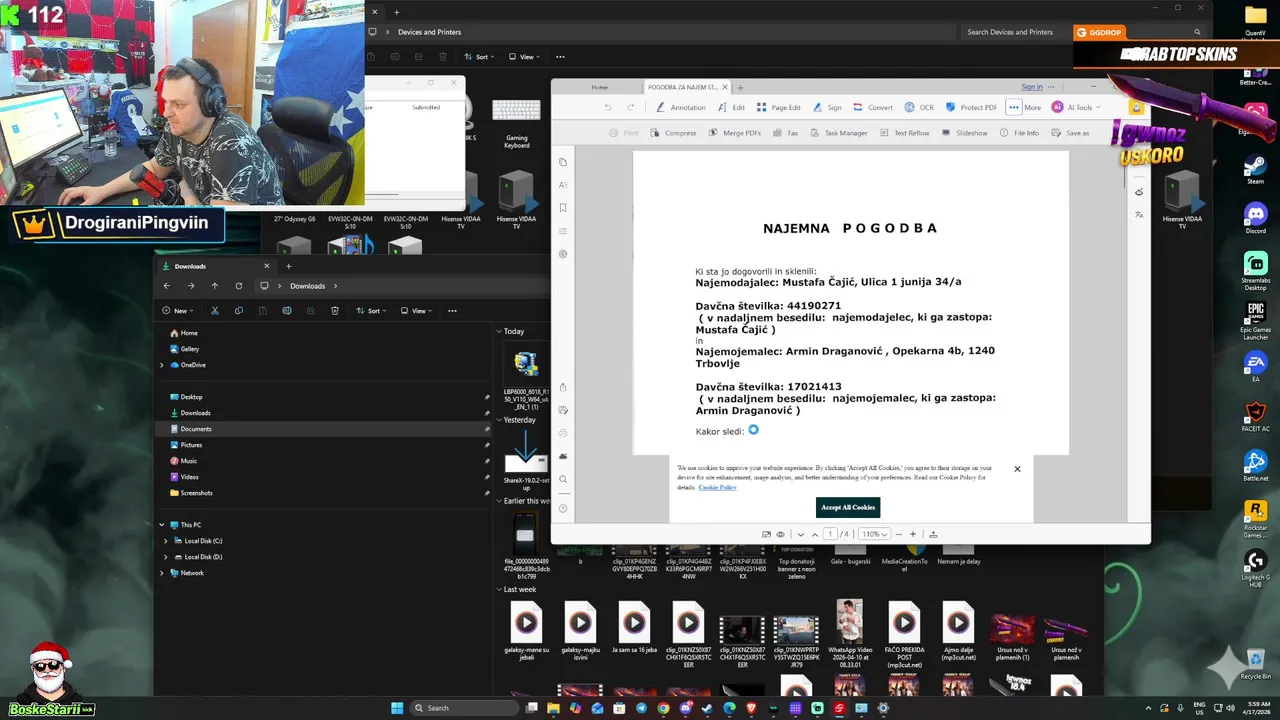
Task: Toggle the eye view mode in PDF status bar
Action: 781,534
